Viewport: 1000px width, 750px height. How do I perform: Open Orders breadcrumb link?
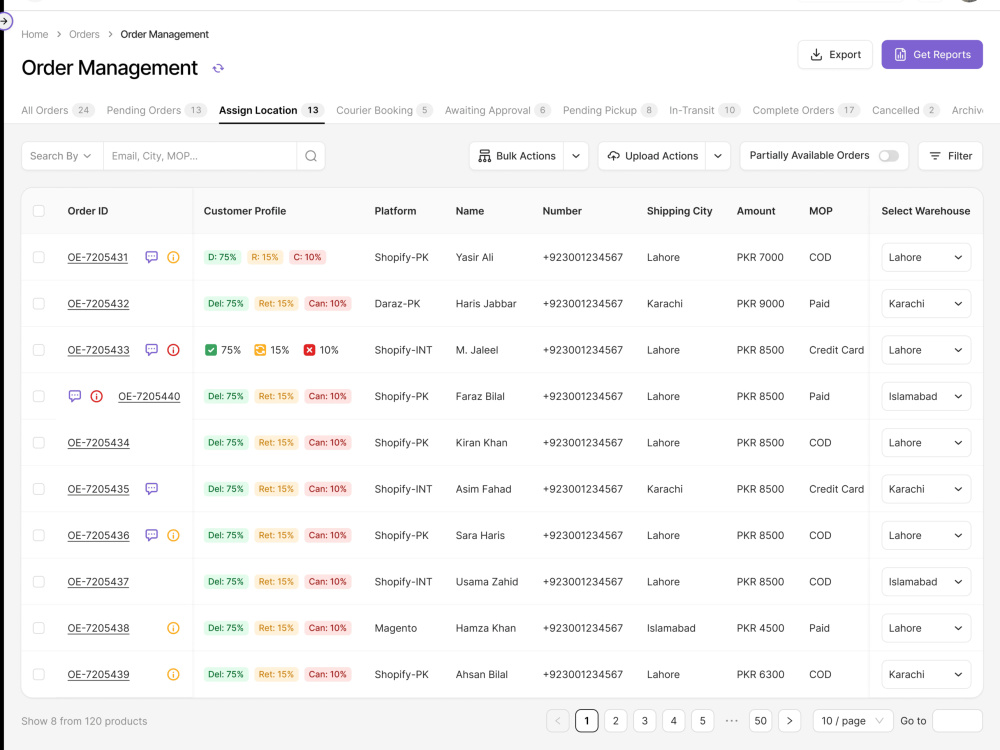point(84,34)
